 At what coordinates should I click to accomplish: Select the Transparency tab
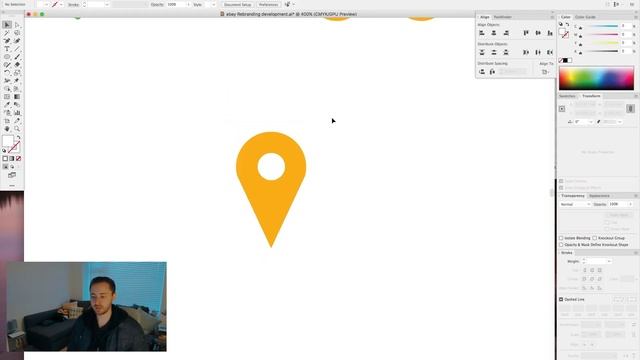click(x=573, y=196)
